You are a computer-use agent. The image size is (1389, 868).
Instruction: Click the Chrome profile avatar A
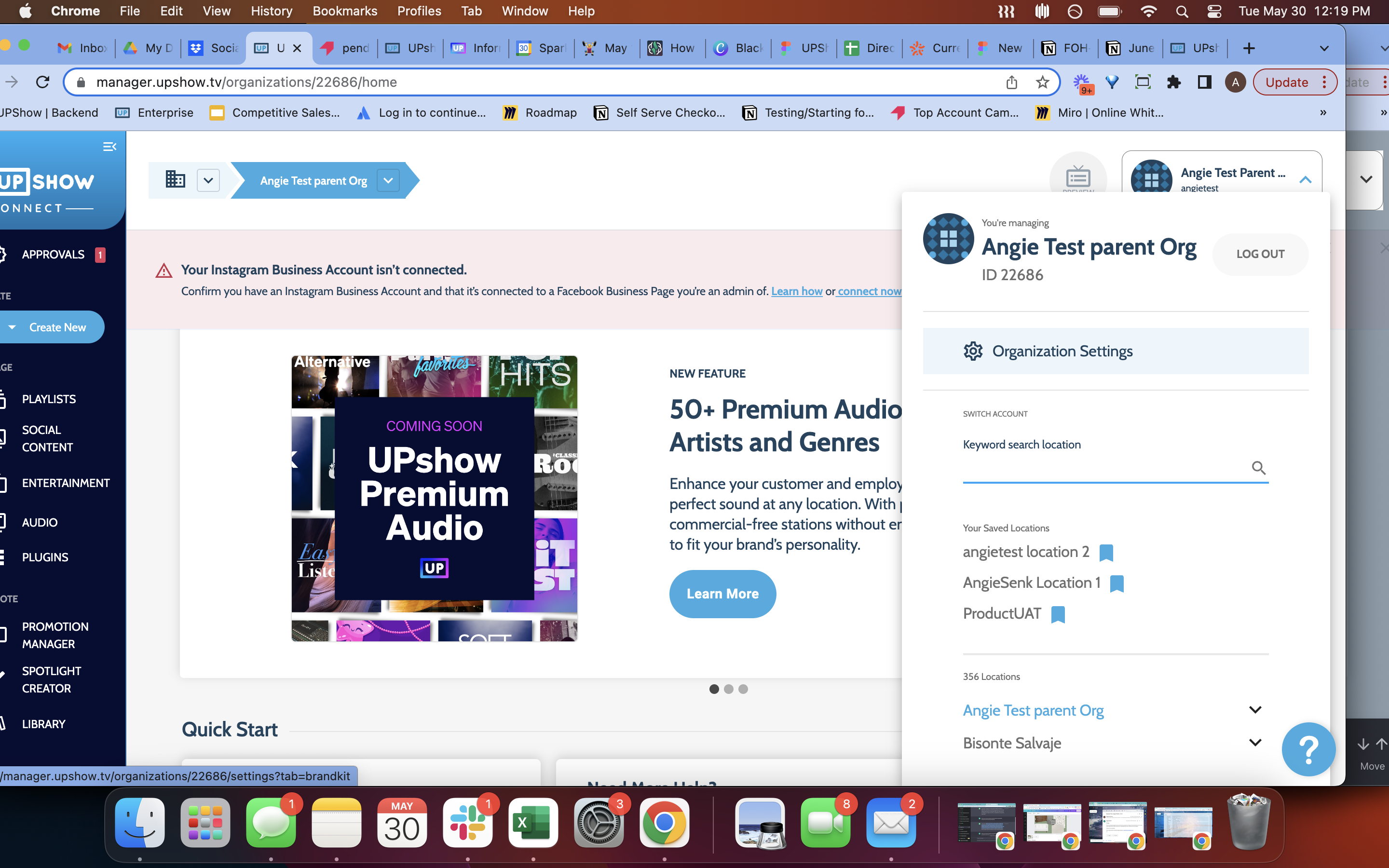pyautogui.click(x=1235, y=82)
